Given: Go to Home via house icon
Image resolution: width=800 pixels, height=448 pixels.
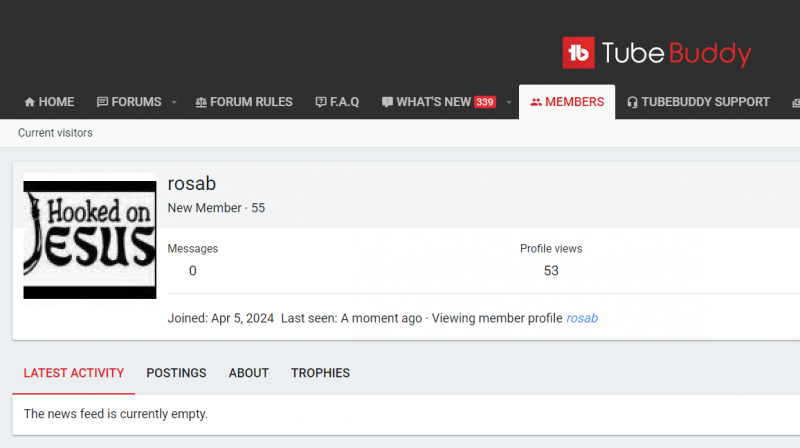Looking at the screenshot, I should pyautogui.click(x=49, y=102).
